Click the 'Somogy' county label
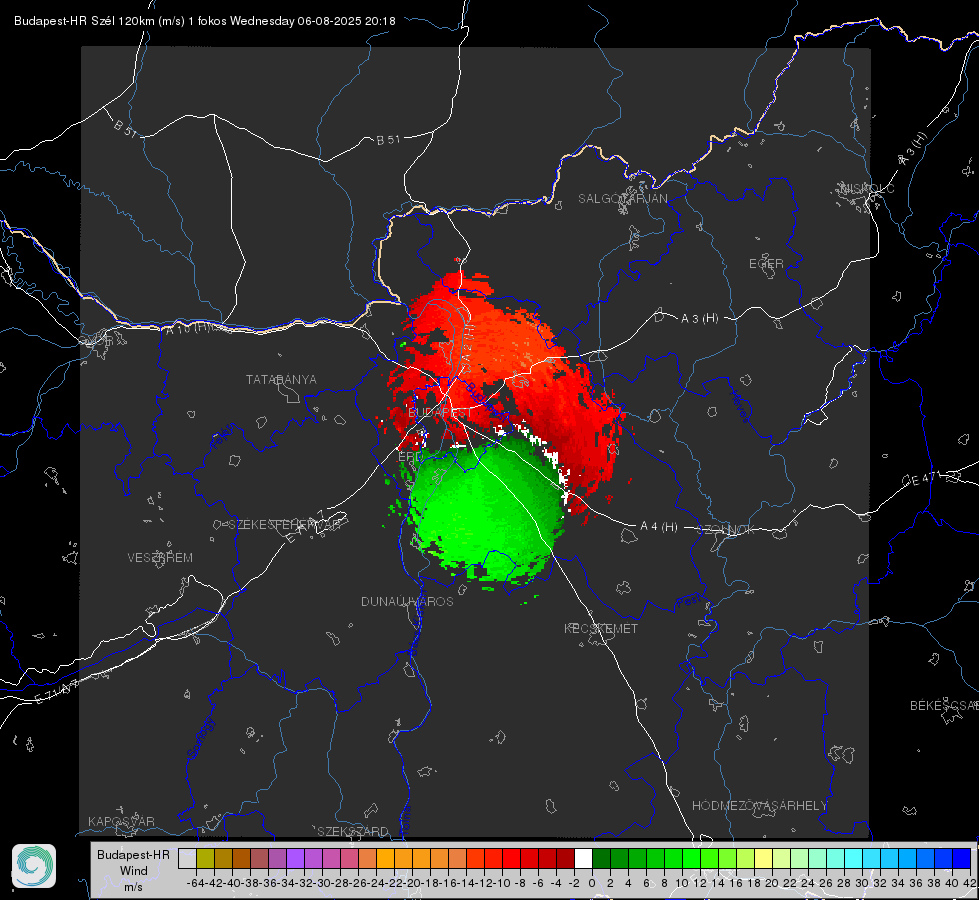The image size is (979, 900). click(200, 739)
